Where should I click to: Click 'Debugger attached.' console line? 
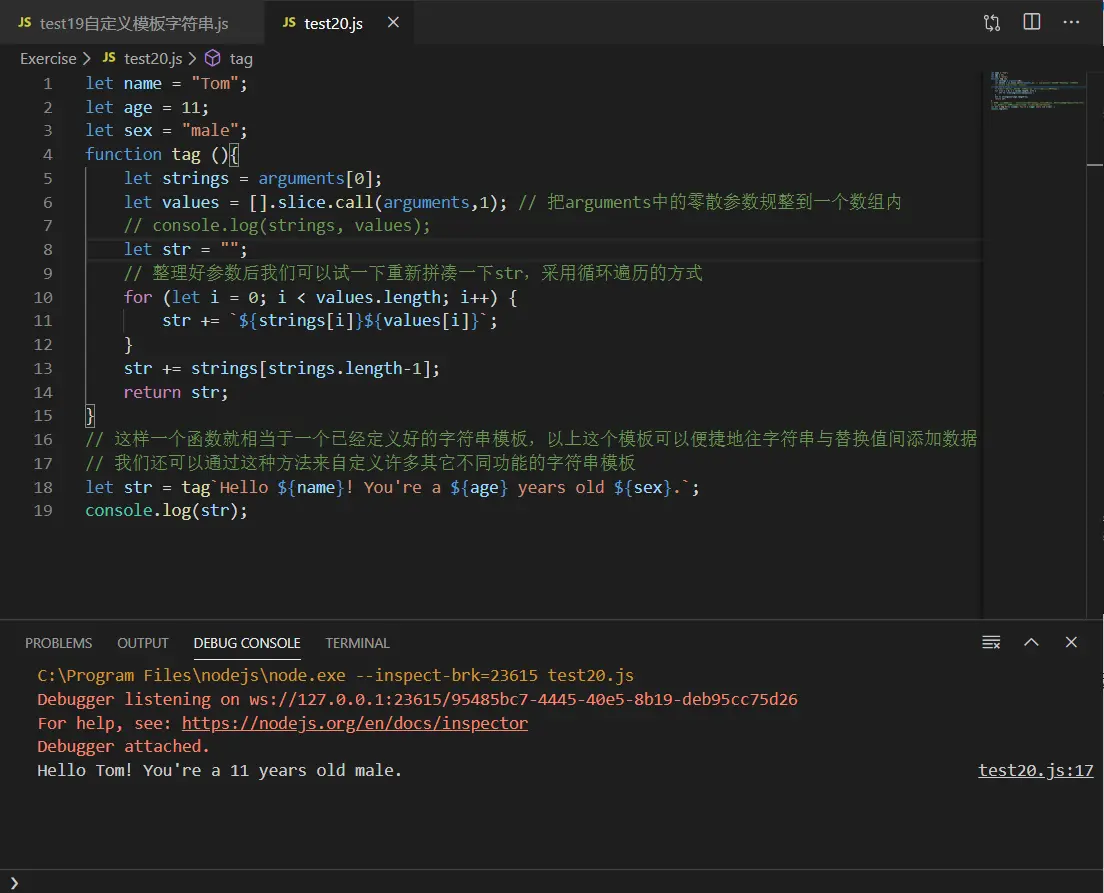[x=123, y=747]
